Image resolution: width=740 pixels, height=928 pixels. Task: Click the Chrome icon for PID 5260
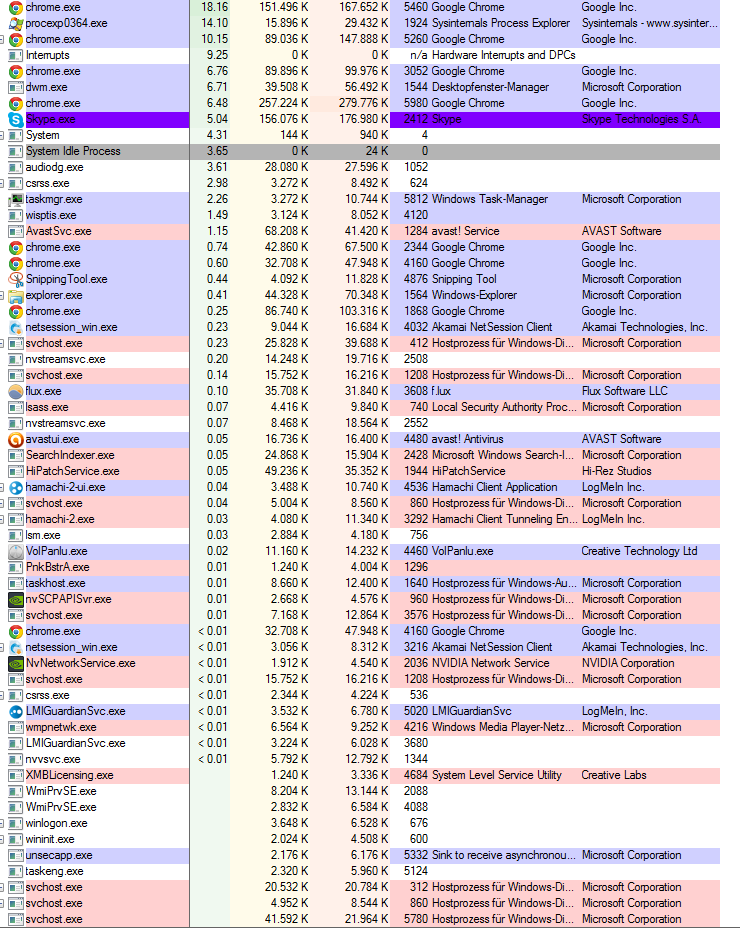click(16, 39)
